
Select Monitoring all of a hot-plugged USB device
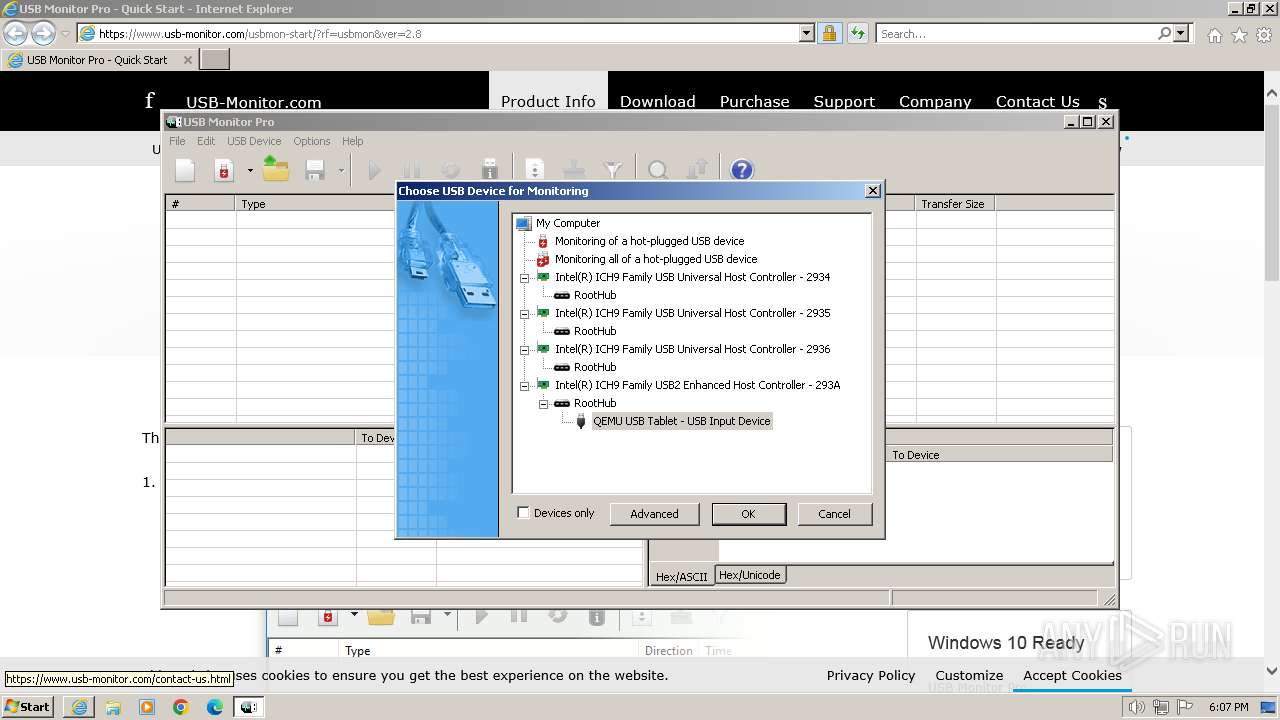click(x=656, y=259)
